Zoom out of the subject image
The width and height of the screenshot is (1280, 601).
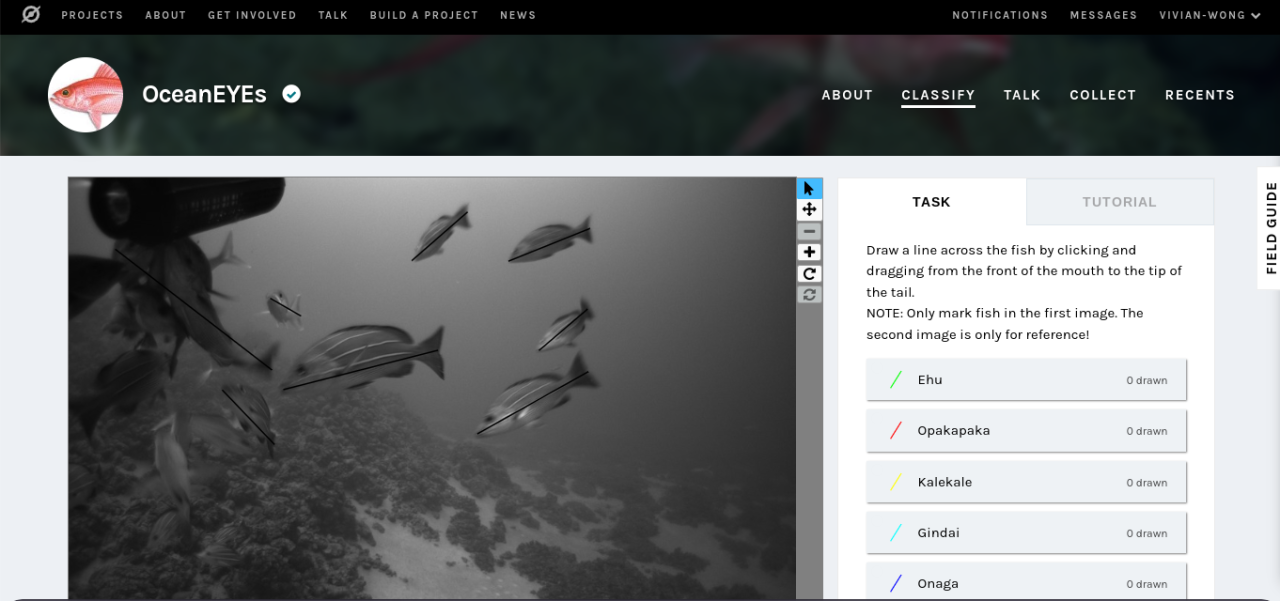point(809,231)
